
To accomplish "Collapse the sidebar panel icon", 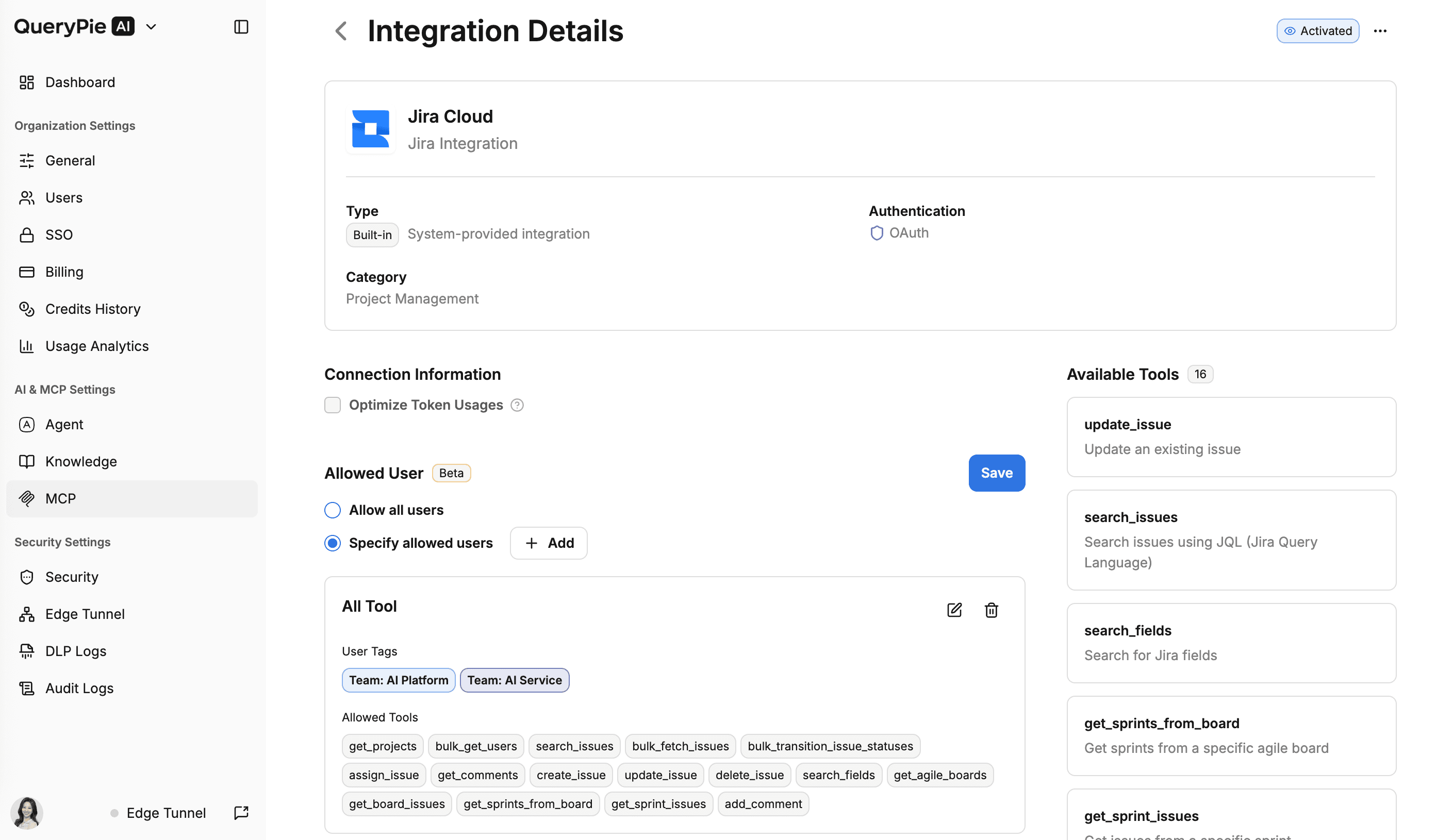I will [x=241, y=27].
